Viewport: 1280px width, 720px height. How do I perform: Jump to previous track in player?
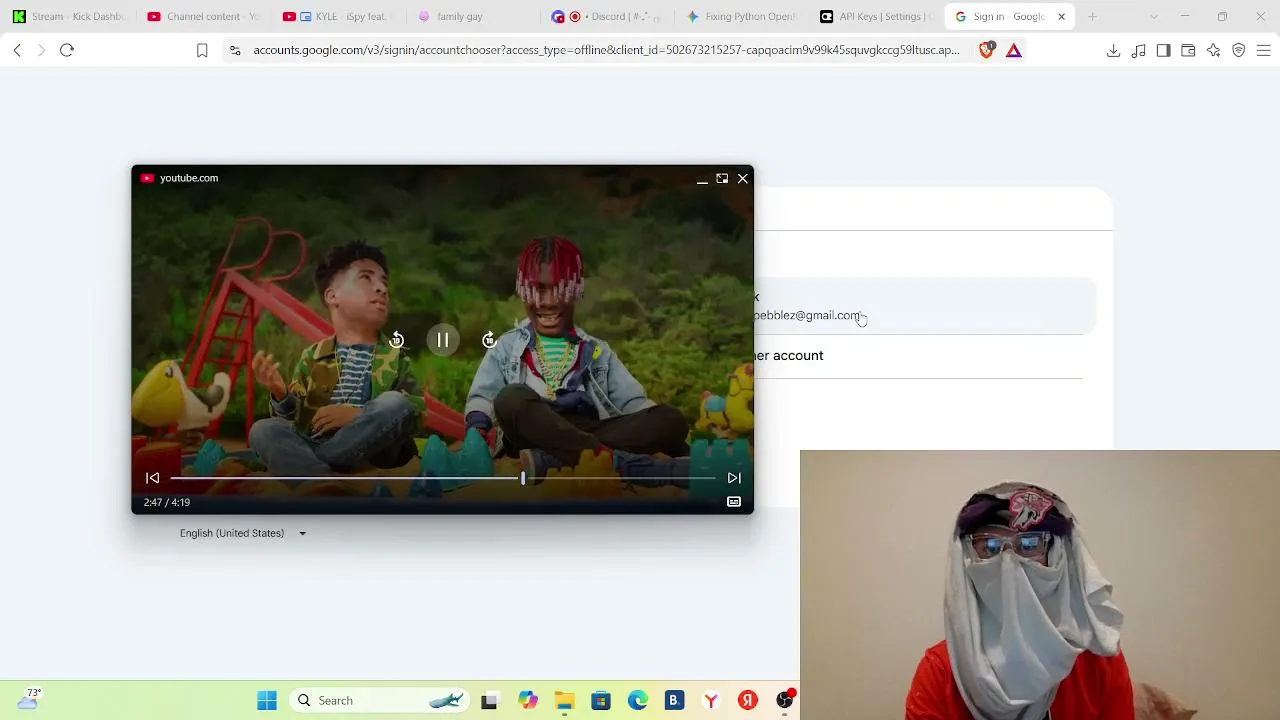click(x=153, y=478)
